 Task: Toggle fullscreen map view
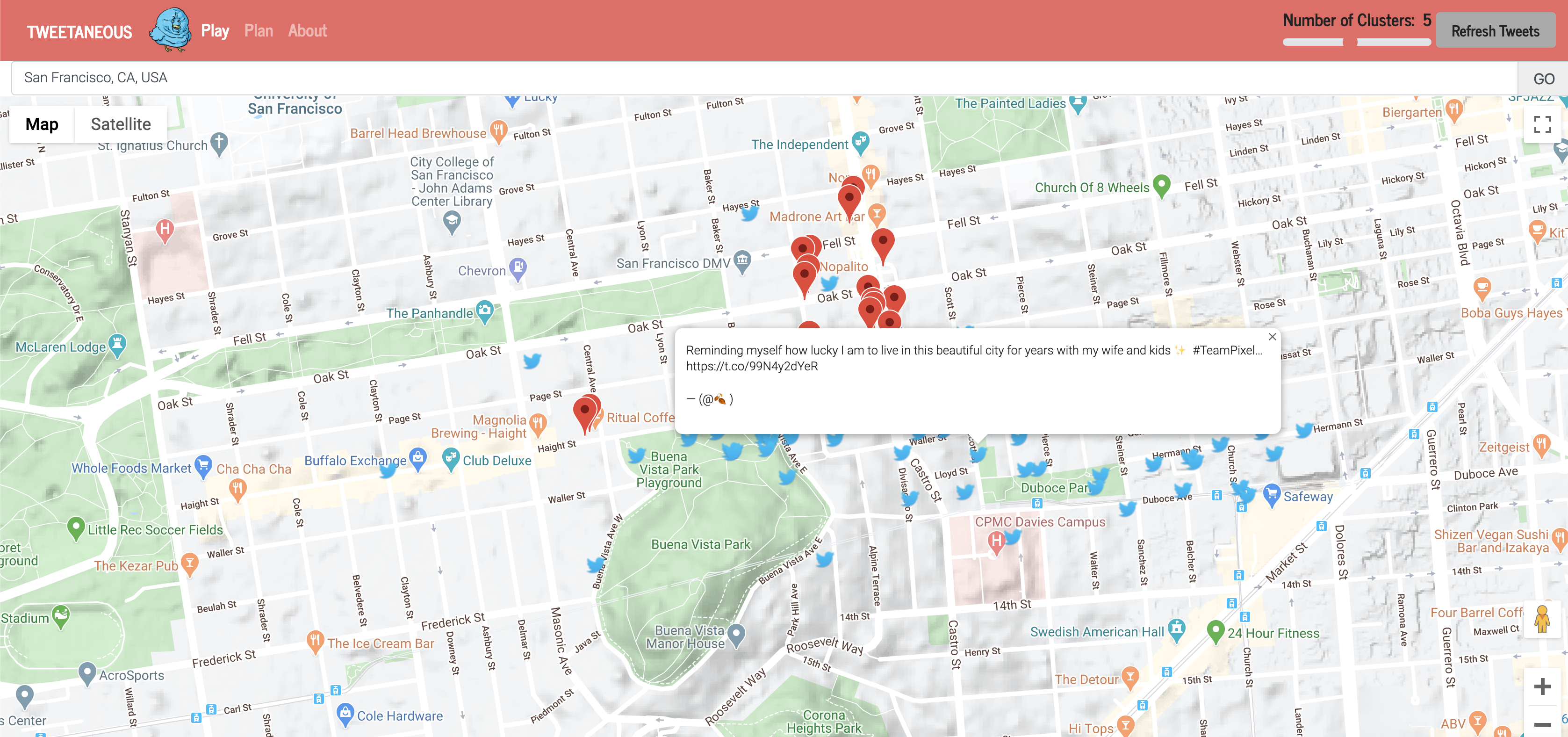click(1542, 124)
